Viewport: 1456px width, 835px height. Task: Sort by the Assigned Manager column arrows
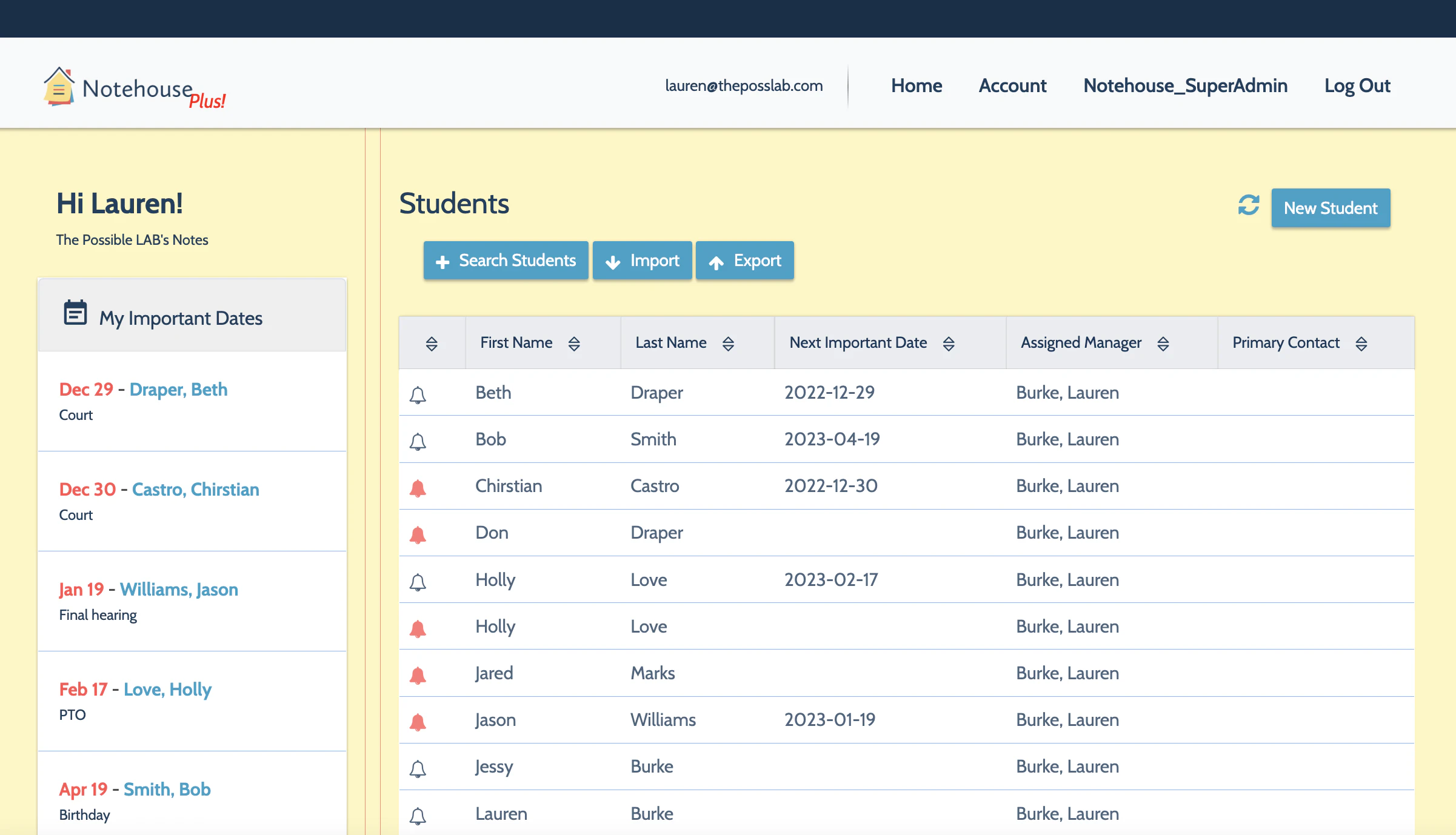[1163, 344]
